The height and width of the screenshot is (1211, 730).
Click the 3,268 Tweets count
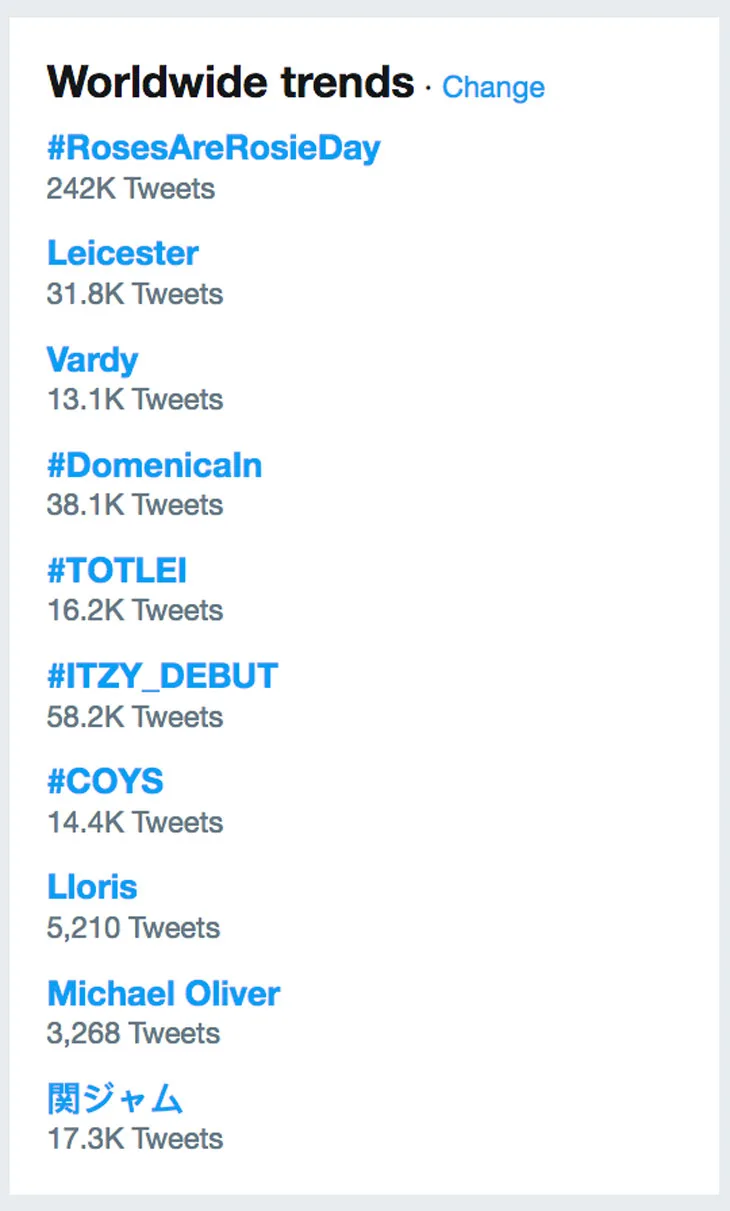133,1033
